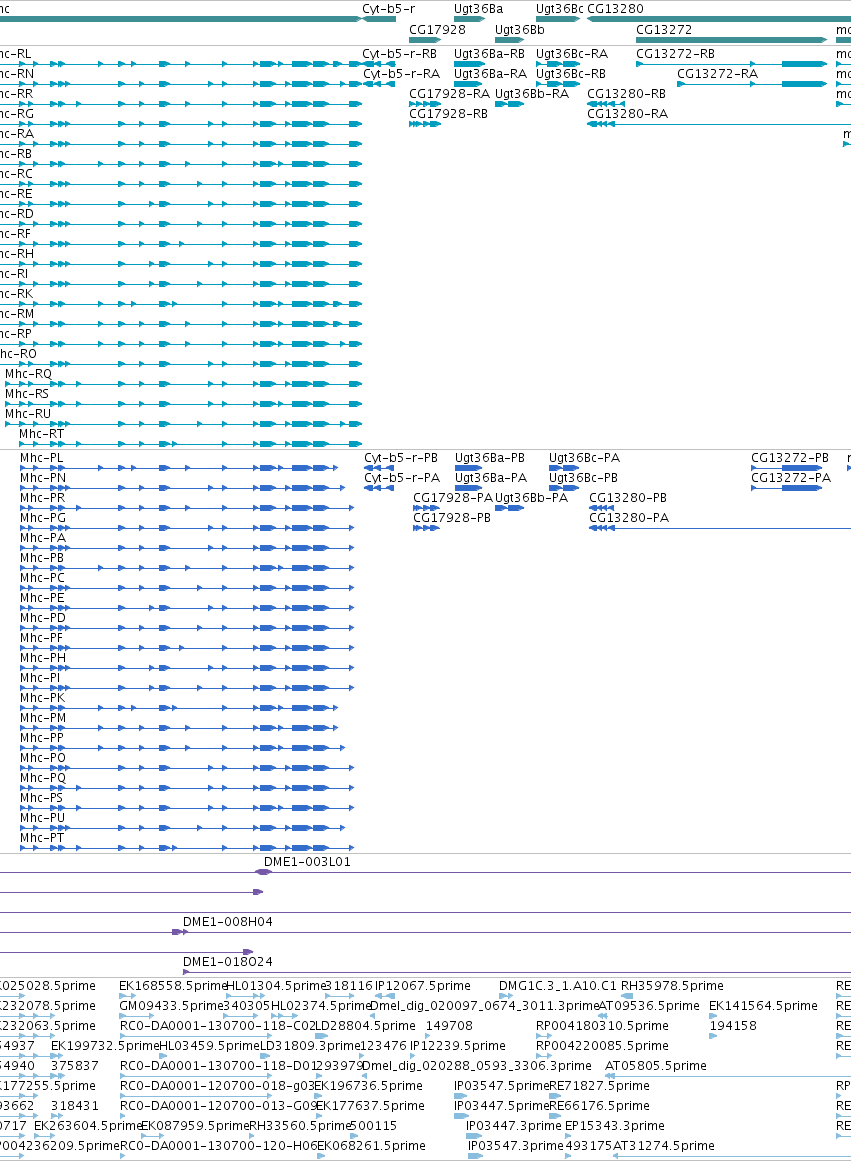
Task: Select the DME1-018O24 feature label
Action: (227, 963)
